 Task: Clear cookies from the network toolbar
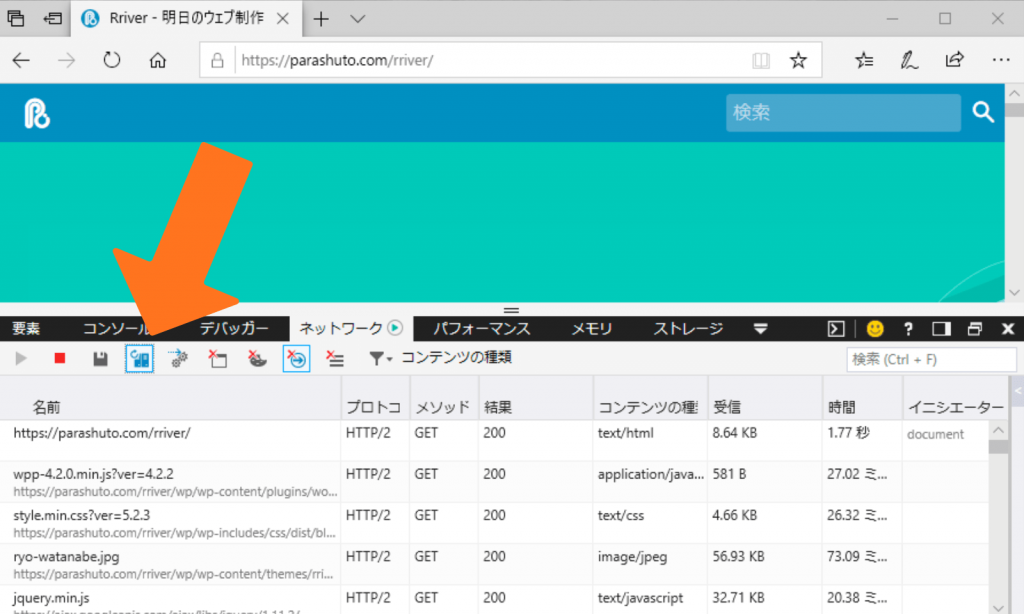[257, 358]
